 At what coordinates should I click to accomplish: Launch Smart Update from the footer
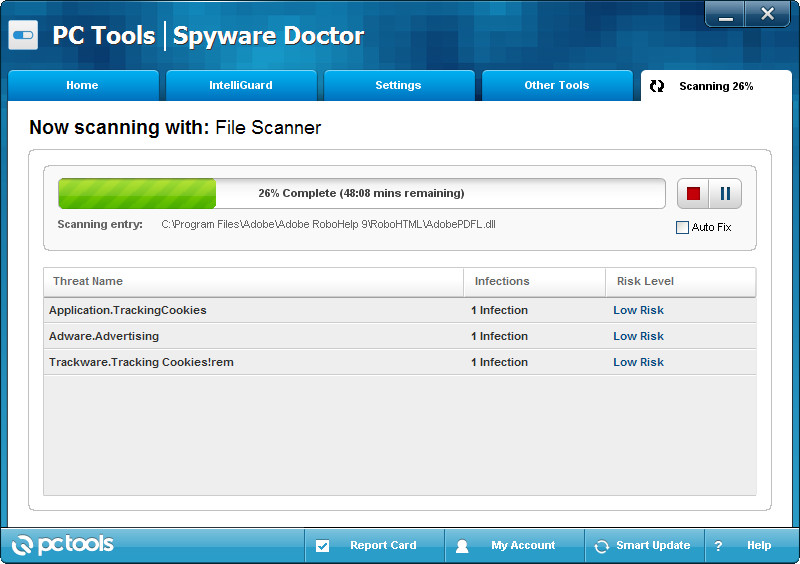644,546
